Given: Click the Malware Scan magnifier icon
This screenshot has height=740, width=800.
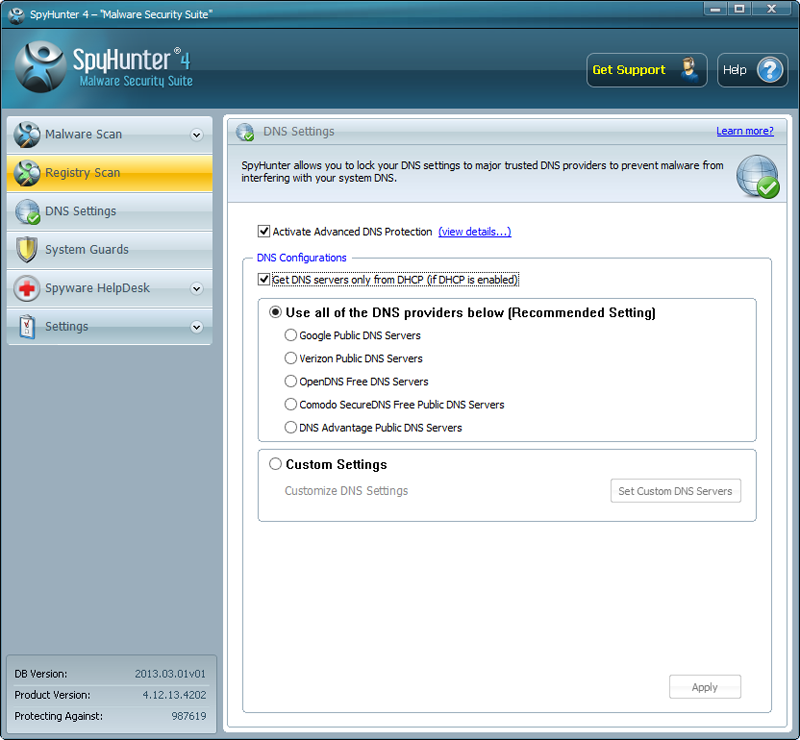Looking at the screenshot, I should 28,135.
